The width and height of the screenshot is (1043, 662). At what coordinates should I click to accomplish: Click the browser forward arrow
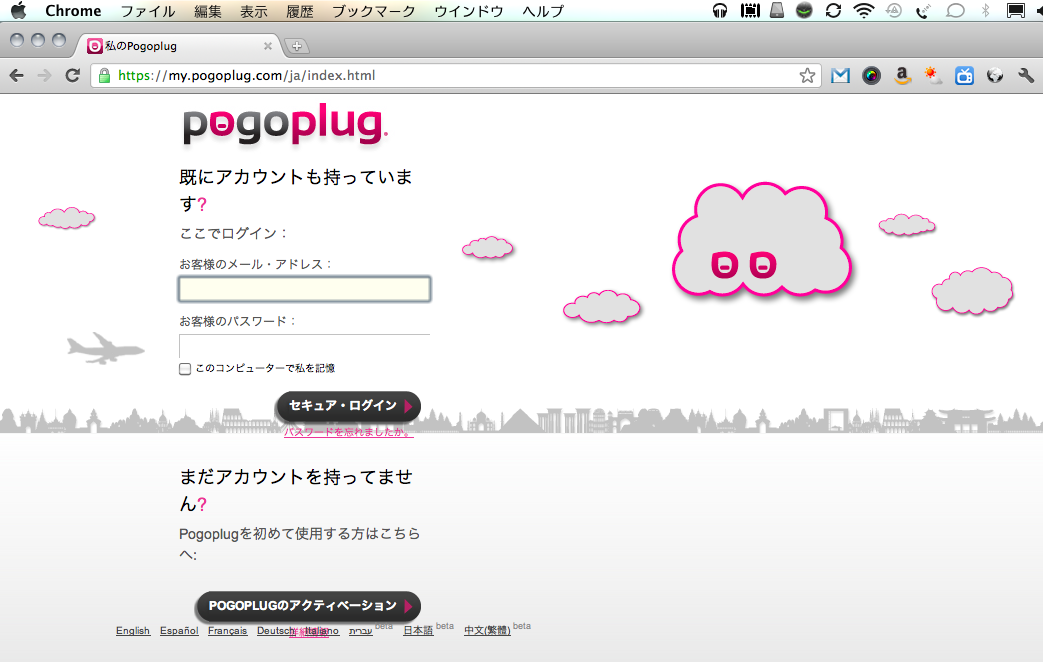(45, 76)
